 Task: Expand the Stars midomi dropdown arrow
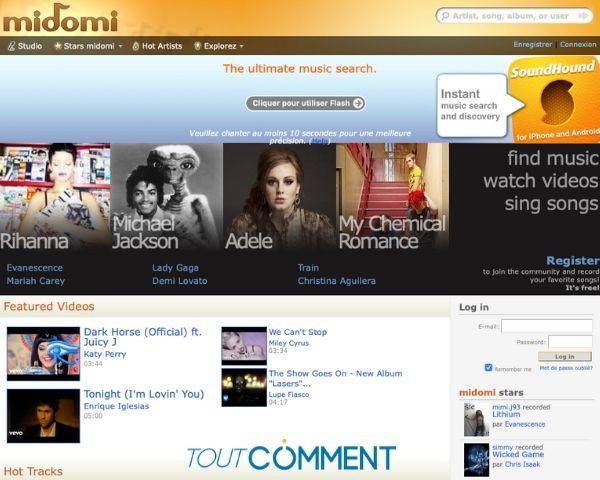[120, 46]
